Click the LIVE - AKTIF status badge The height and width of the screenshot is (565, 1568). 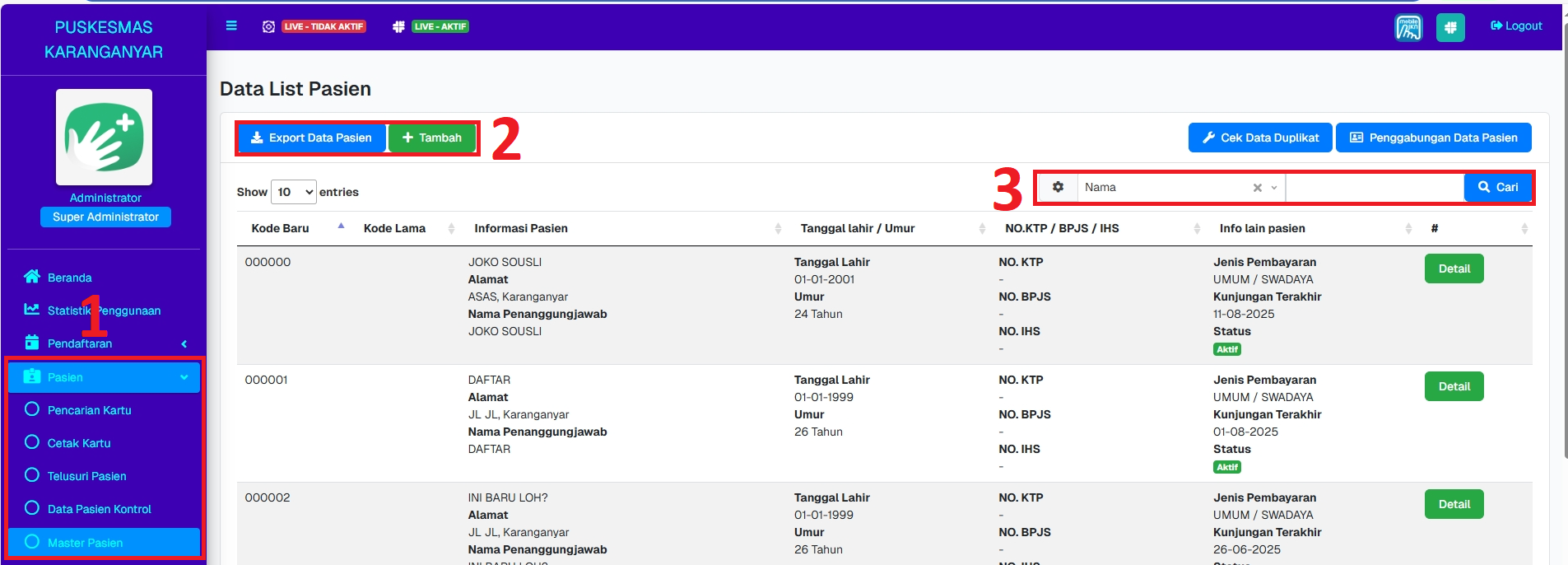pos(440,26)
